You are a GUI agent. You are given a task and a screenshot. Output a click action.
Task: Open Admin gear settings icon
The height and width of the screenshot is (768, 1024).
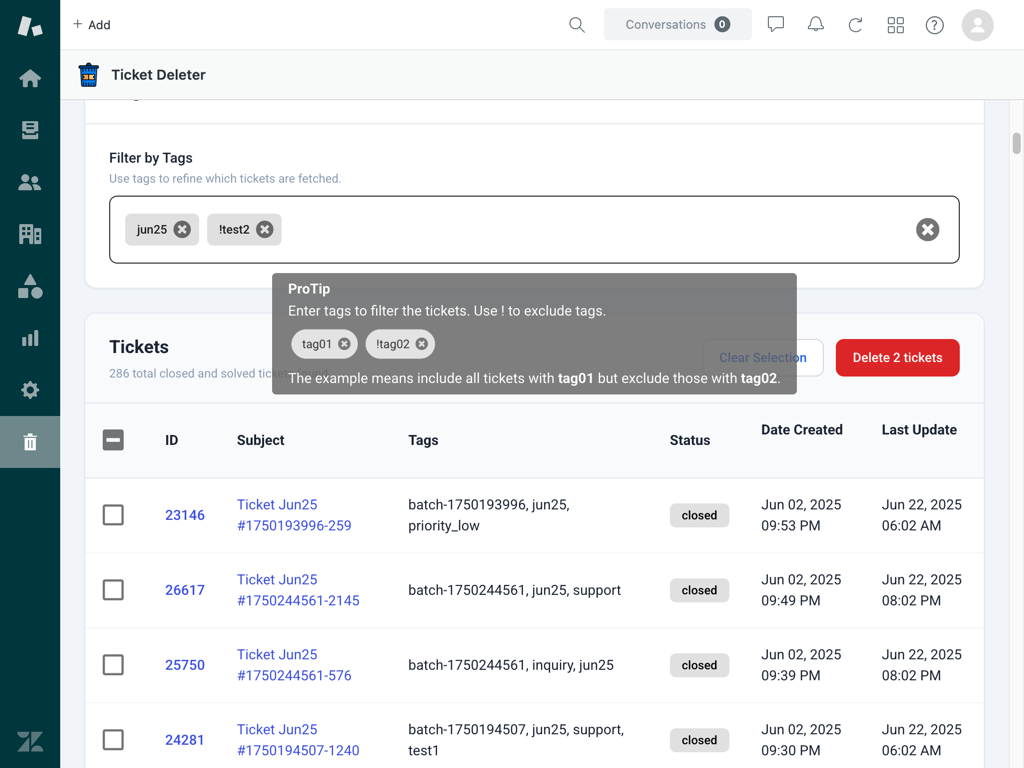30,390
